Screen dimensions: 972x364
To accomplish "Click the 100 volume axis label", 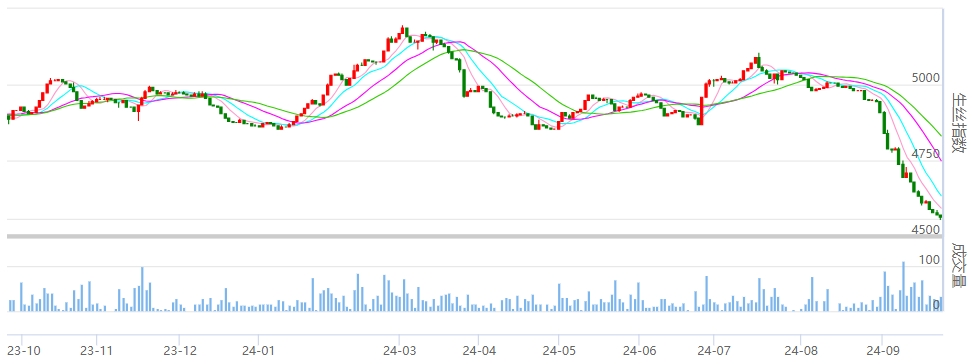I will pyautogui.click(x=929, y=260).
